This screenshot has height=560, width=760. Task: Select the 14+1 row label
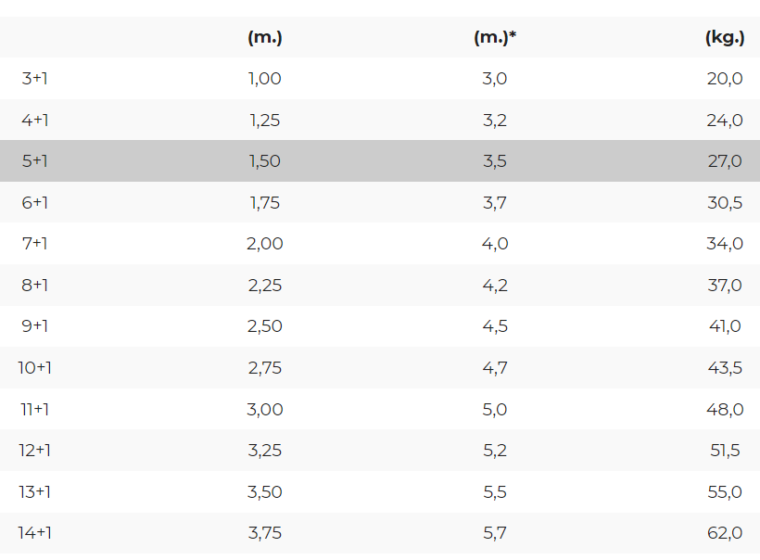click(35, 533)
